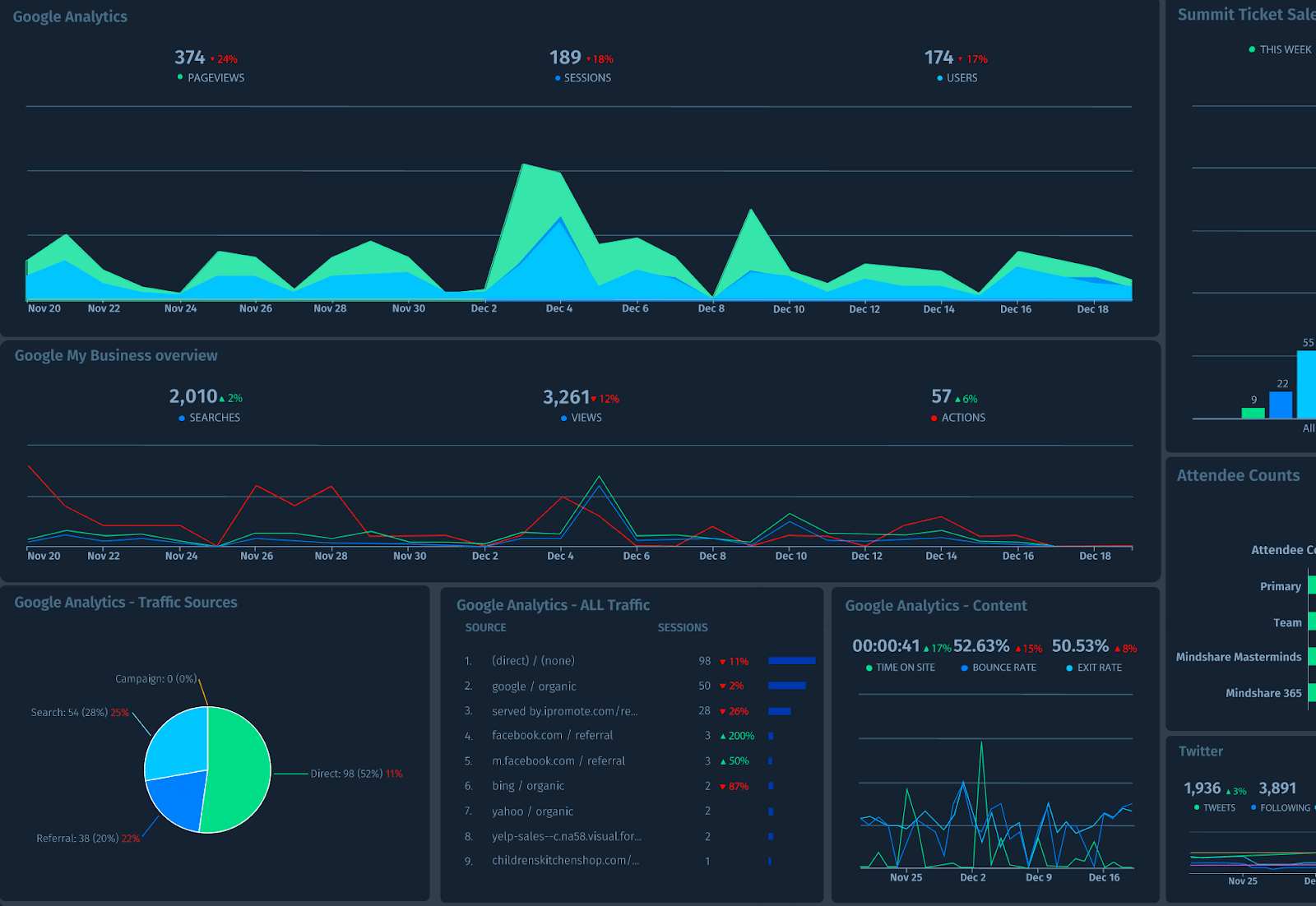Expand the google / organic source row
1316x906 pixels.
click(x=533, y=686)
